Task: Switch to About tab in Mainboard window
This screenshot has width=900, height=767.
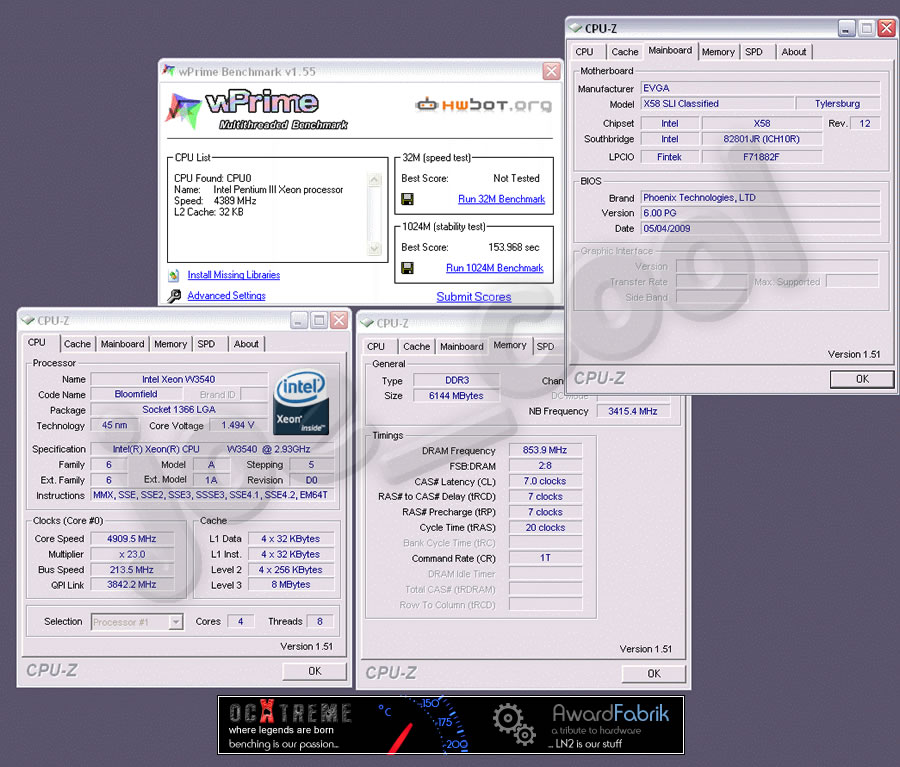Action: tap(794, 52)
